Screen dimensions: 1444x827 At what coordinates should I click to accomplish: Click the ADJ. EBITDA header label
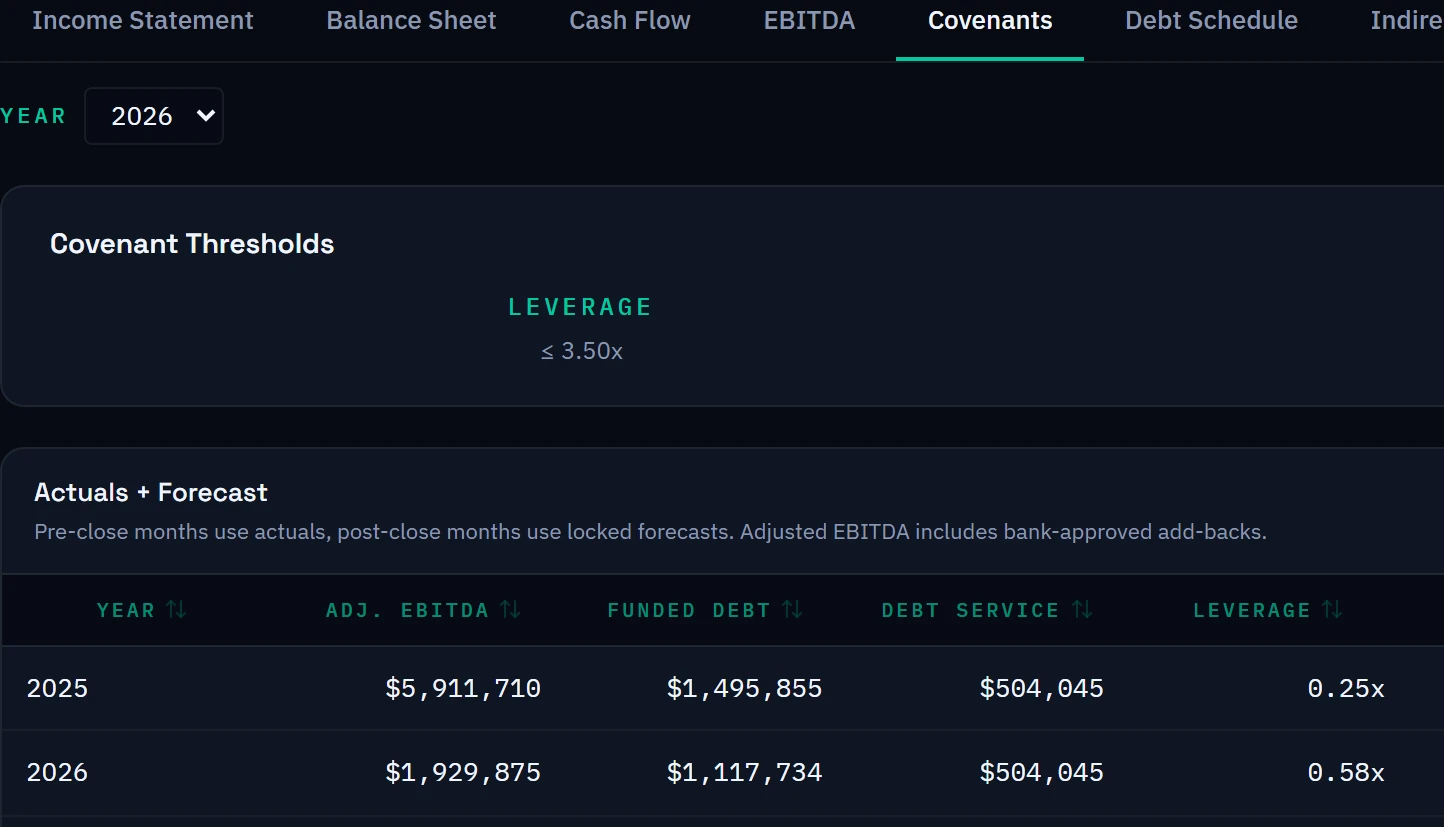click(408, 610)
